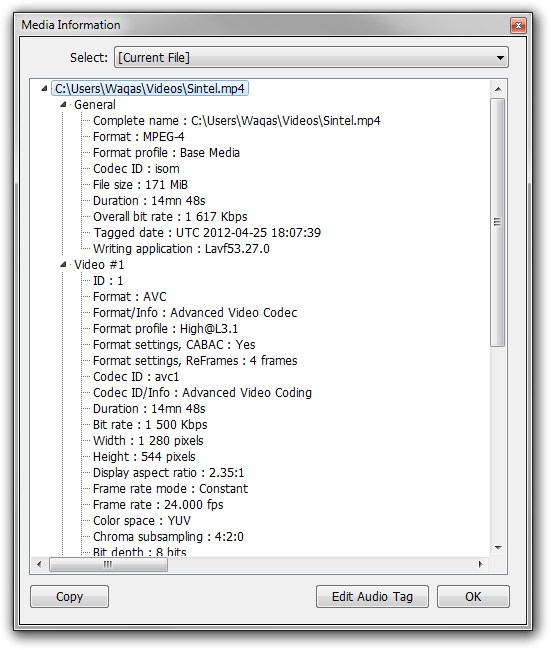The height and width of the screenshot is (650, 551).
Task: Click the vertical scrollbar down arrow
Action: (498, 548)
